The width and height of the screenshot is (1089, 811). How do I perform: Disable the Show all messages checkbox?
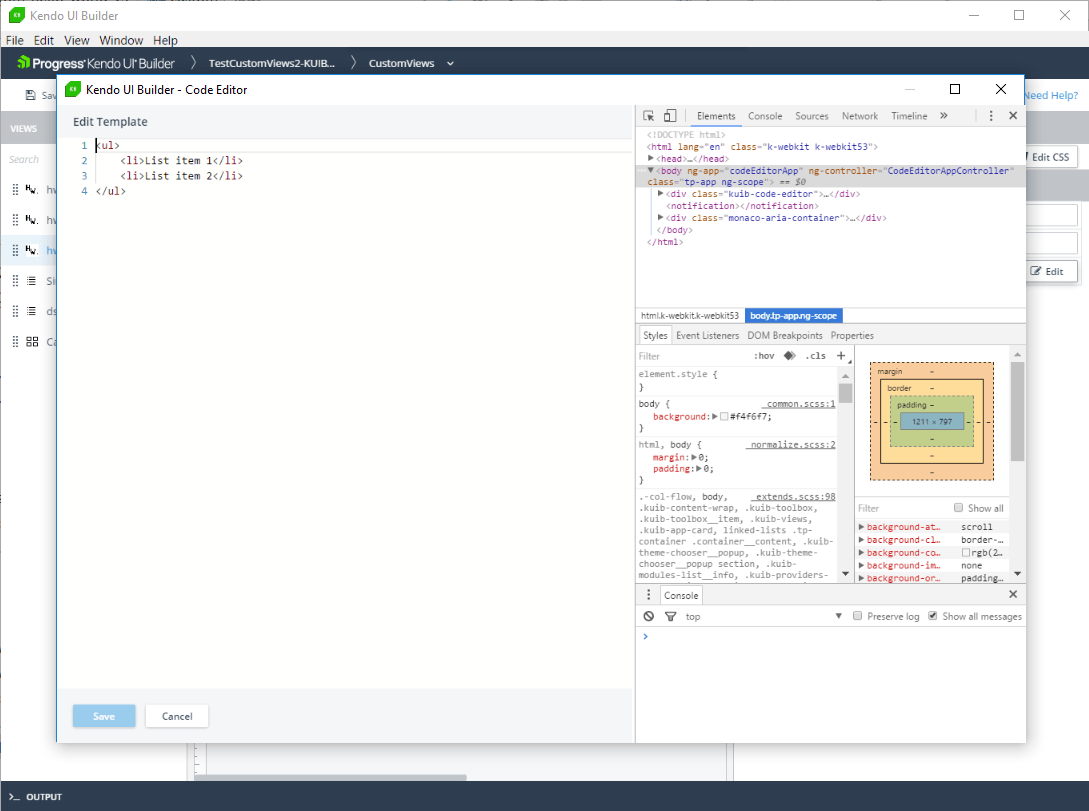pos(935,616)
